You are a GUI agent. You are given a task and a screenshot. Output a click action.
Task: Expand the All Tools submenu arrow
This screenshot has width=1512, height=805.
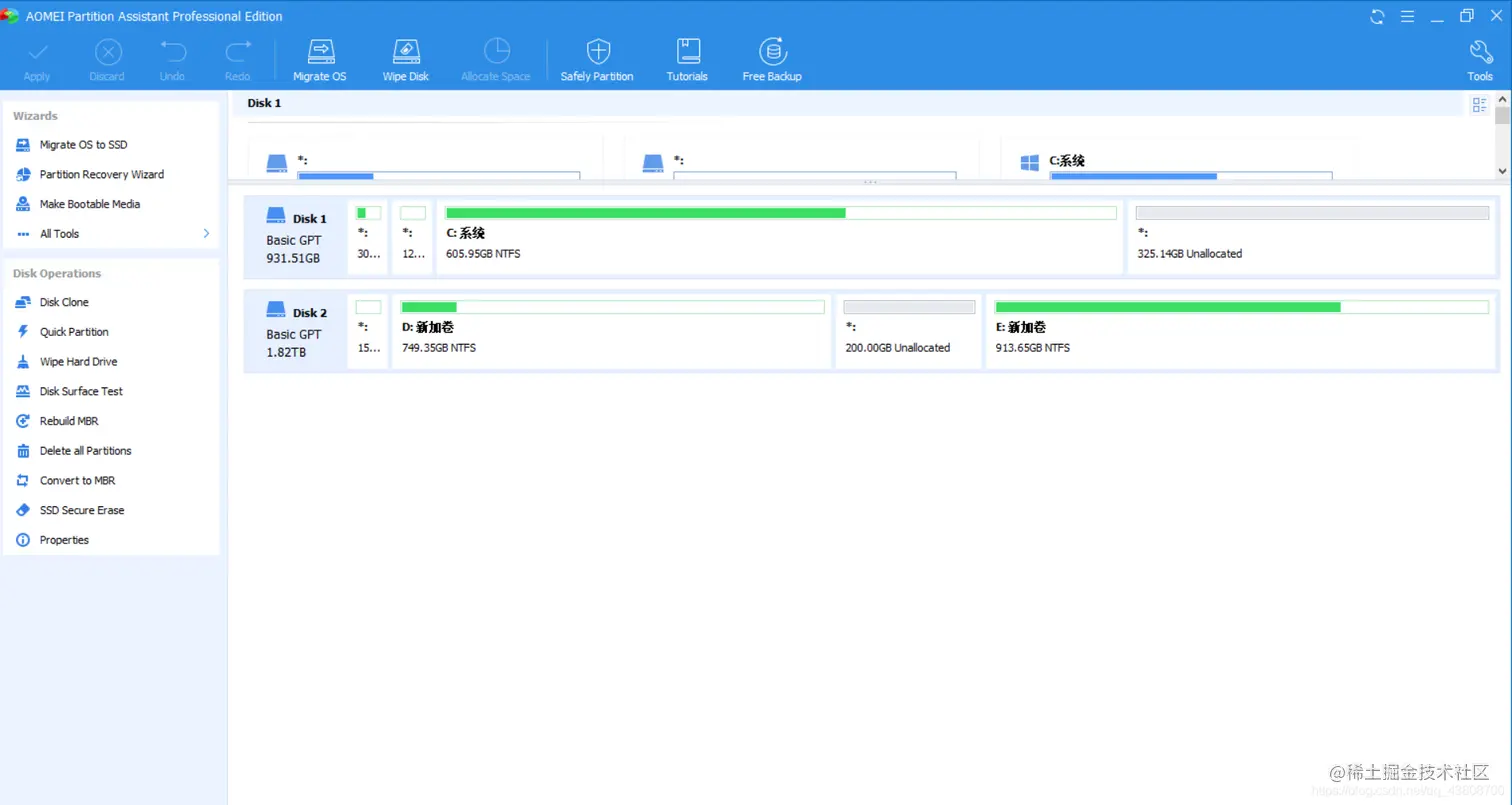(207, 234)
